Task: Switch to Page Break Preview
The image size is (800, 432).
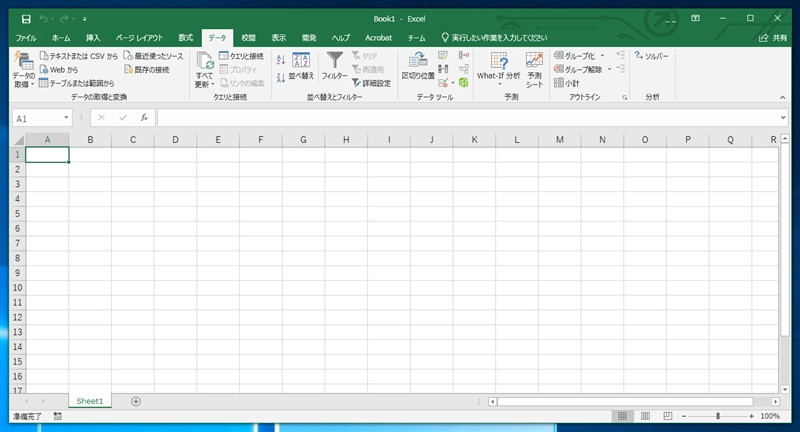Action: pos(667,416)
